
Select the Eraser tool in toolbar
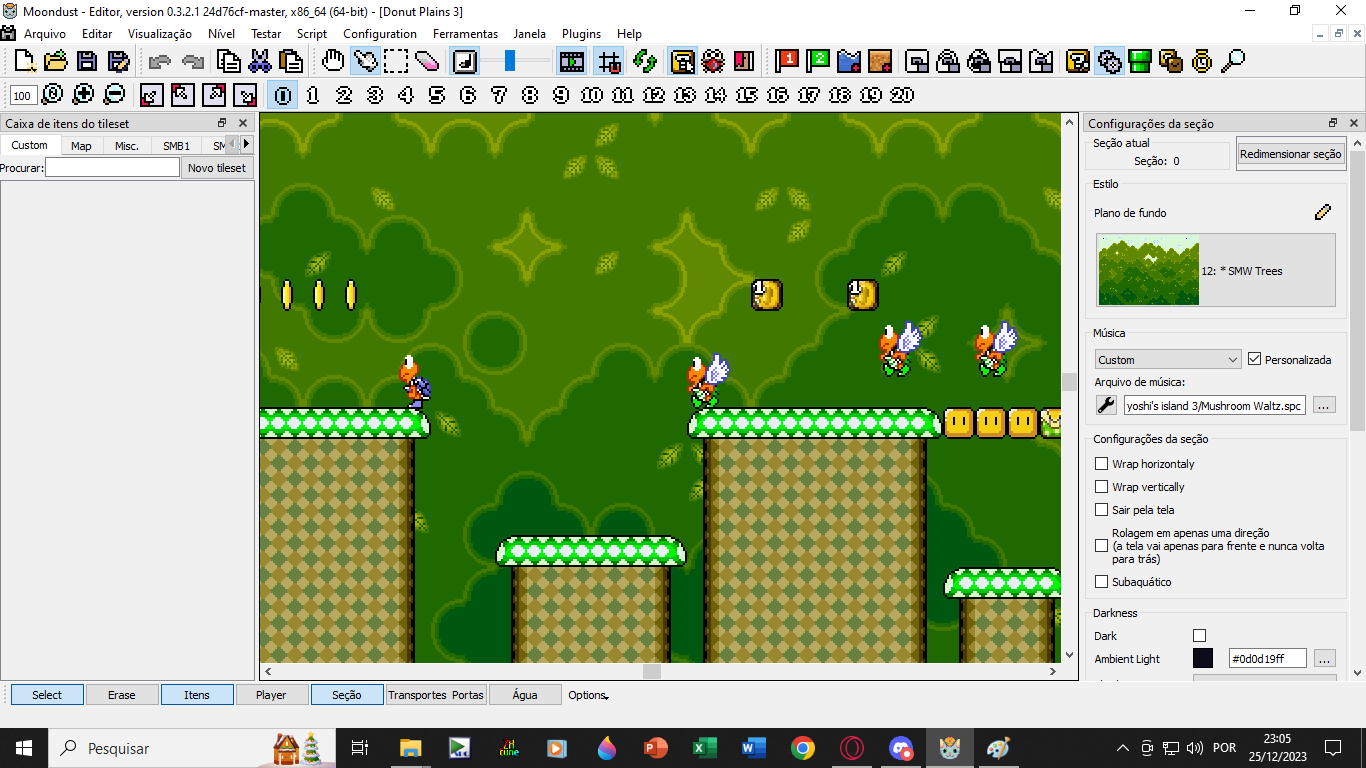pyautogui.click(x=427, y=61)
